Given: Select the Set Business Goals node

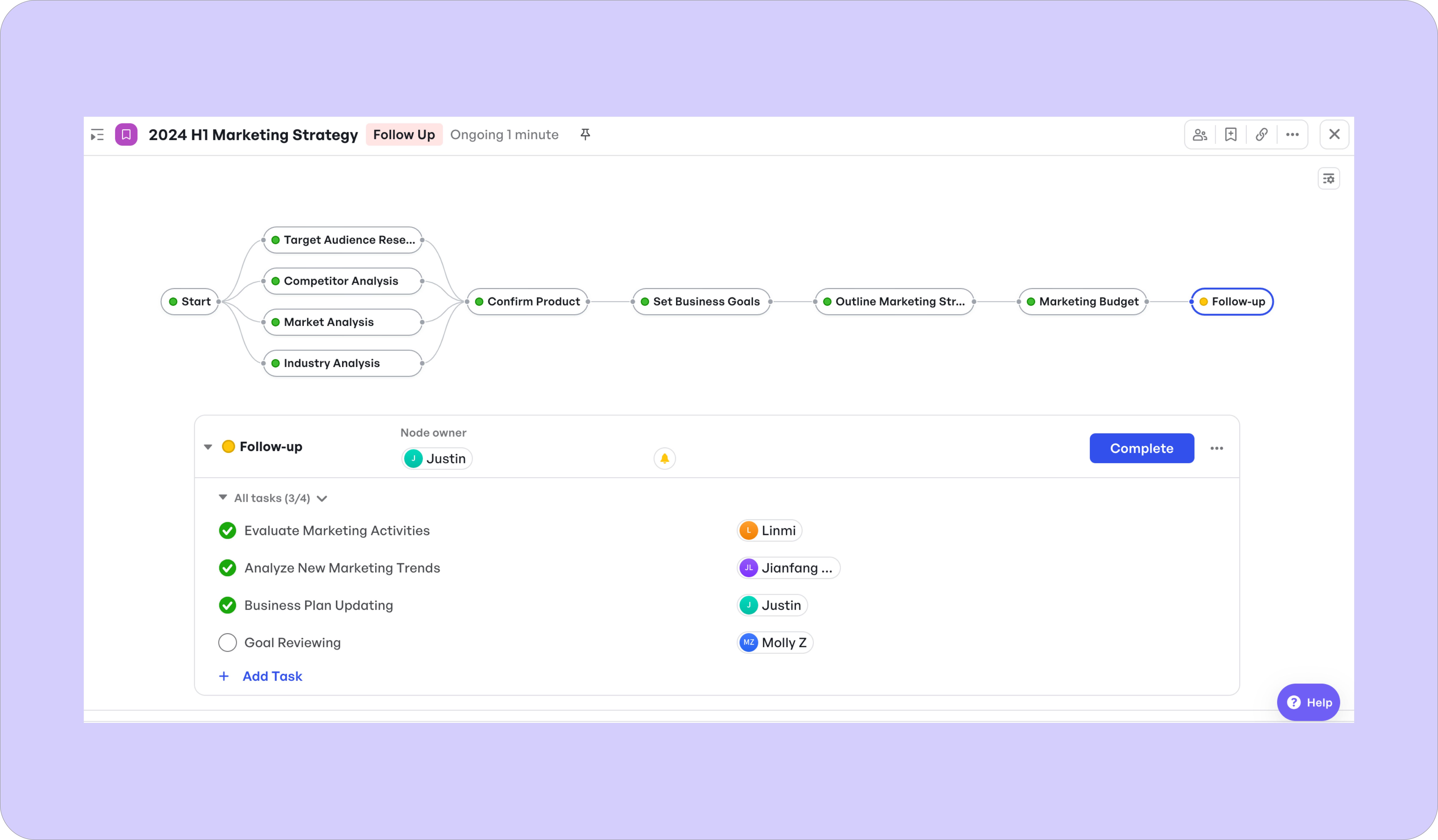Looking at the screenshot, I should click(x=701, y=302).
